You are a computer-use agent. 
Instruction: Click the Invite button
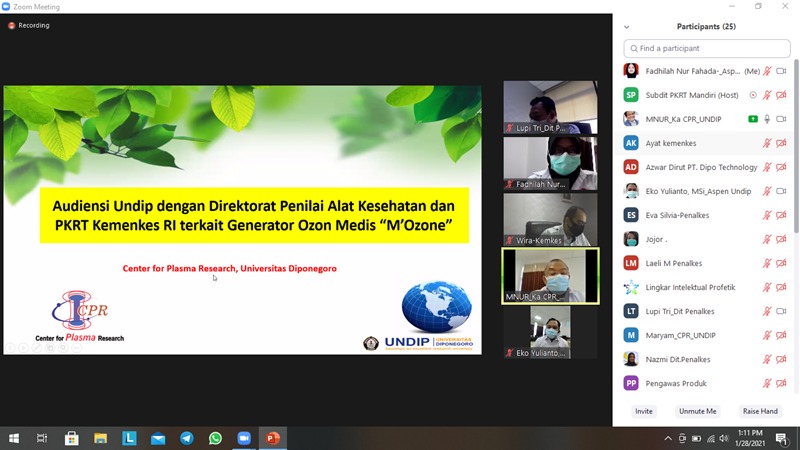click(x=643, y=411)
